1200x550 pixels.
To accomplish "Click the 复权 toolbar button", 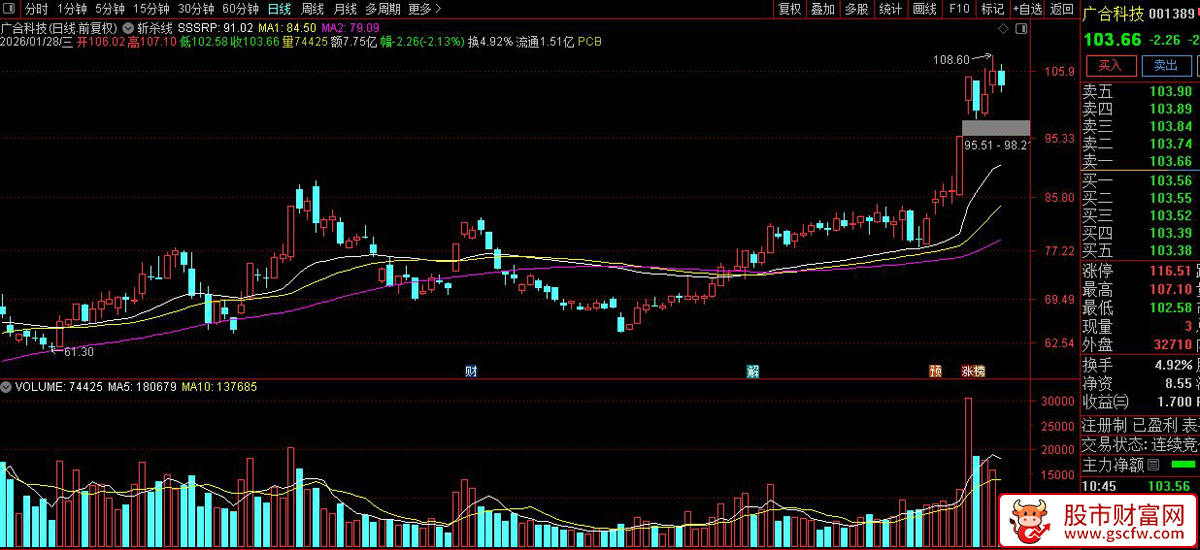I will click(790, 9).
